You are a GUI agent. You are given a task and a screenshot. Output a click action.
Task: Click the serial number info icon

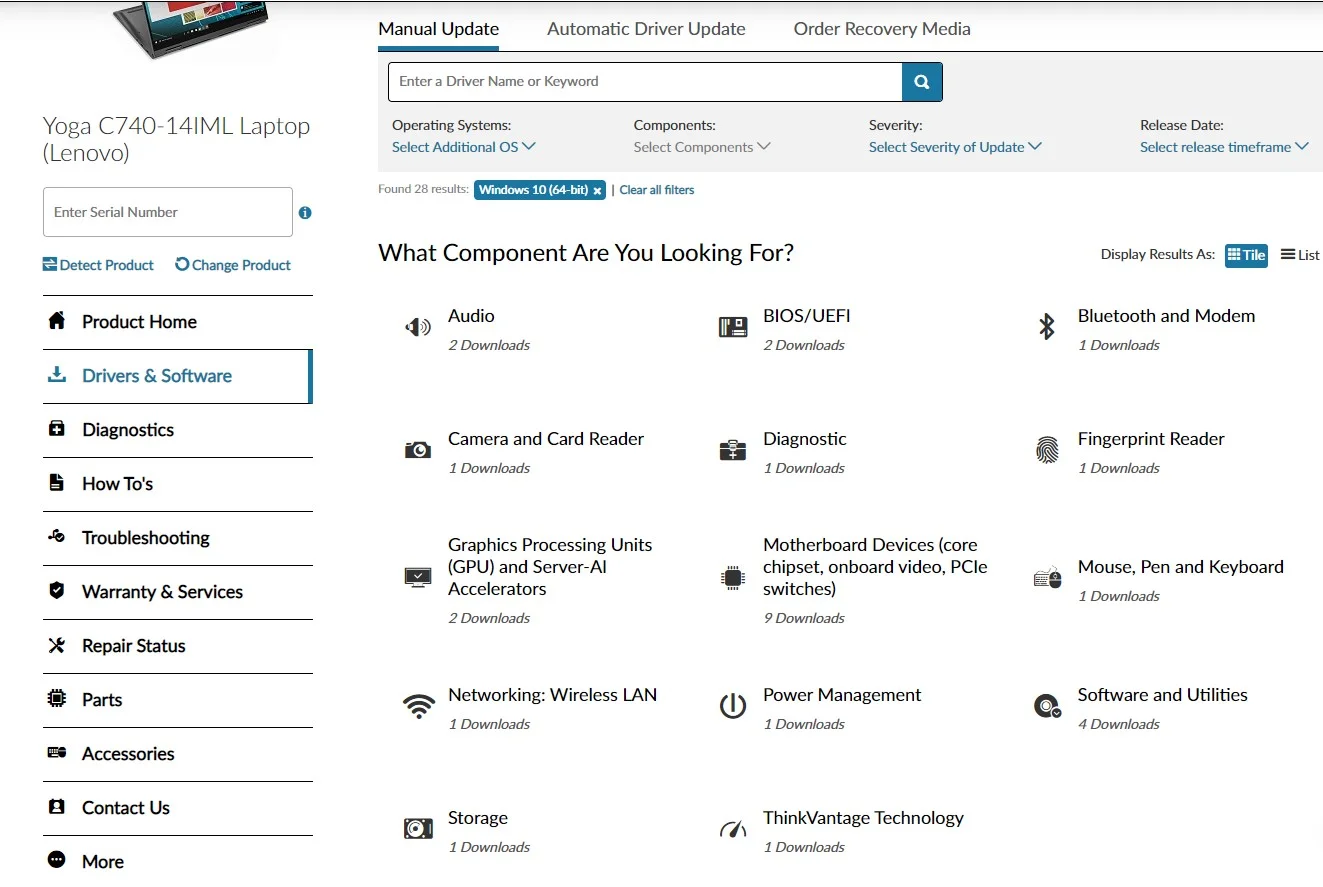pyautogui.click(x=305, y=212)
